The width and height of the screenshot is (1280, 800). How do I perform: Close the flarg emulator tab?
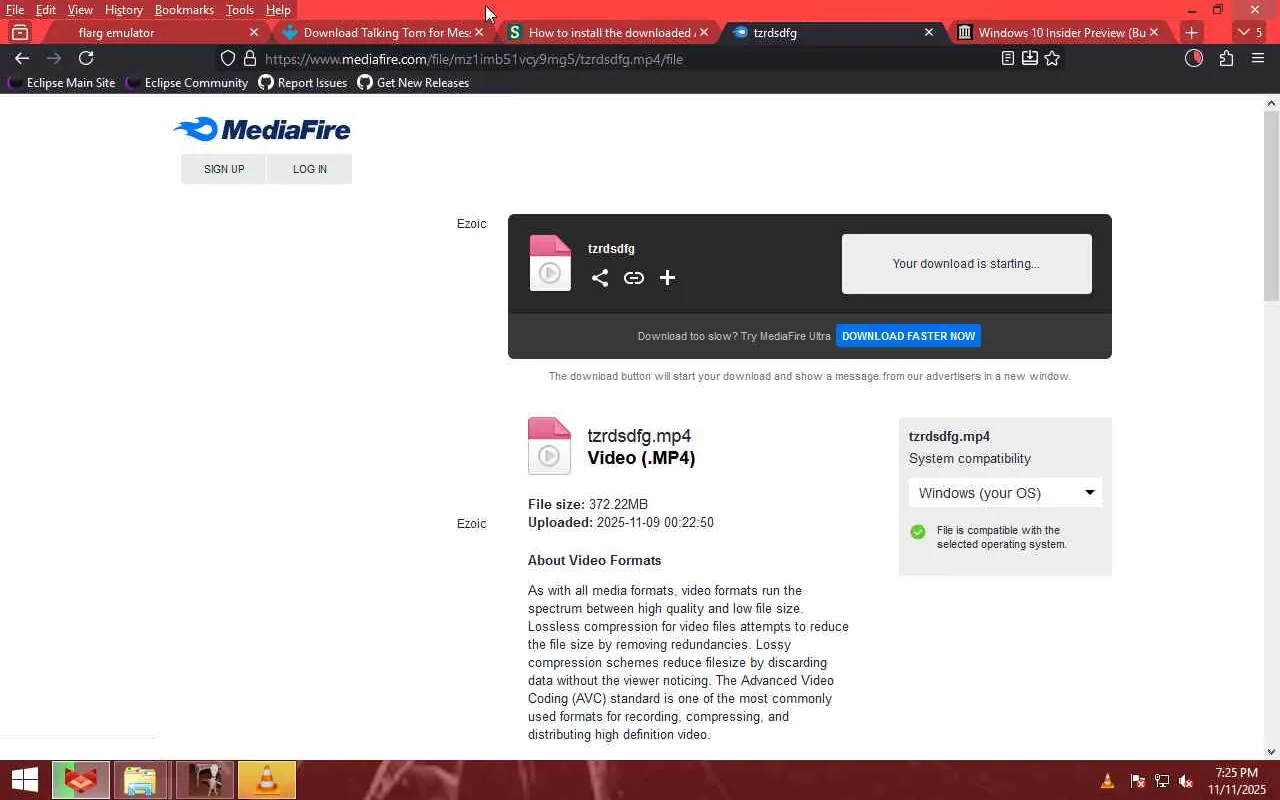tap(253, 33)
